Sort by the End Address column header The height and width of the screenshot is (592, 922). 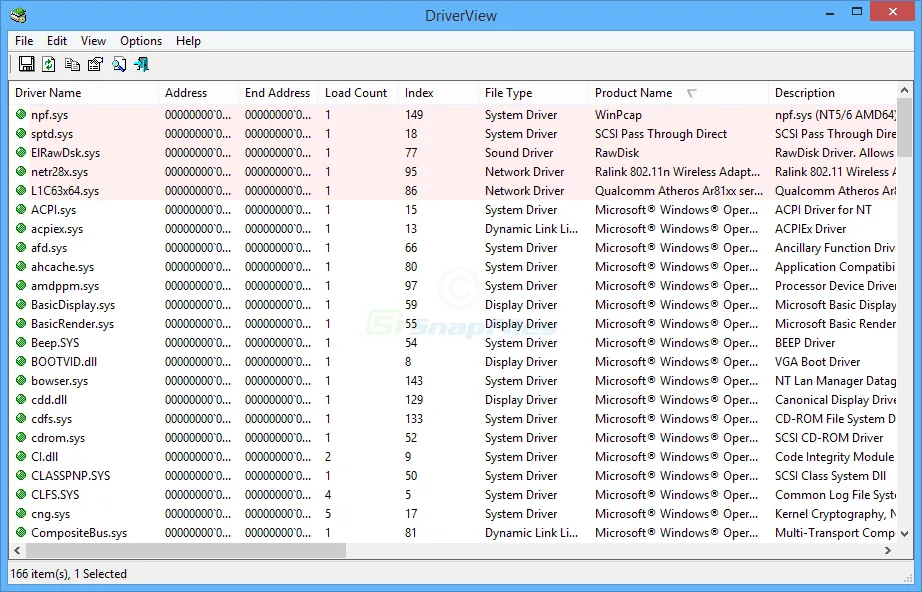point(278,93)
